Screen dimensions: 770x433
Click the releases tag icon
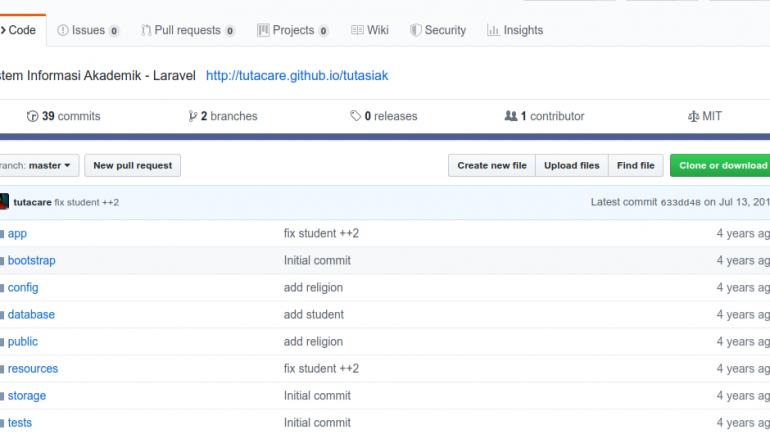[356, 116]
